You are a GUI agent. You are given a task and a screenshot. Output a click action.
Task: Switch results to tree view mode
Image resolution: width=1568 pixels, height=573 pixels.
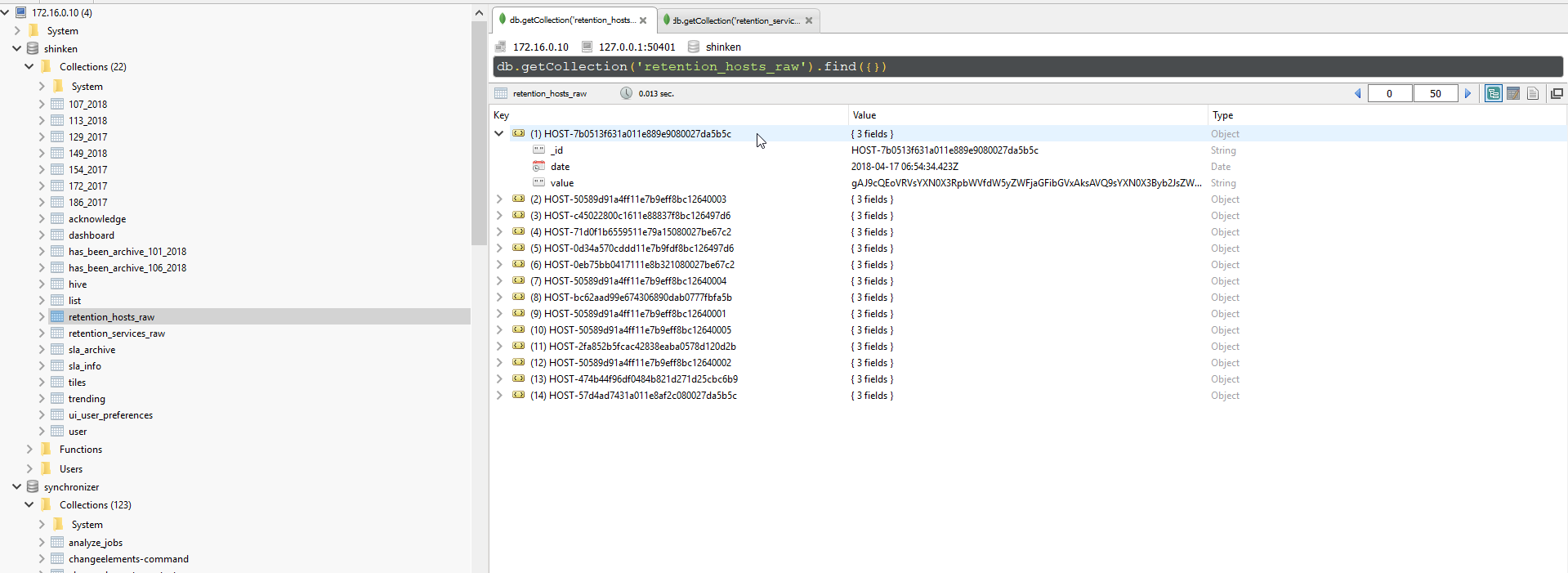(1493, 94)
